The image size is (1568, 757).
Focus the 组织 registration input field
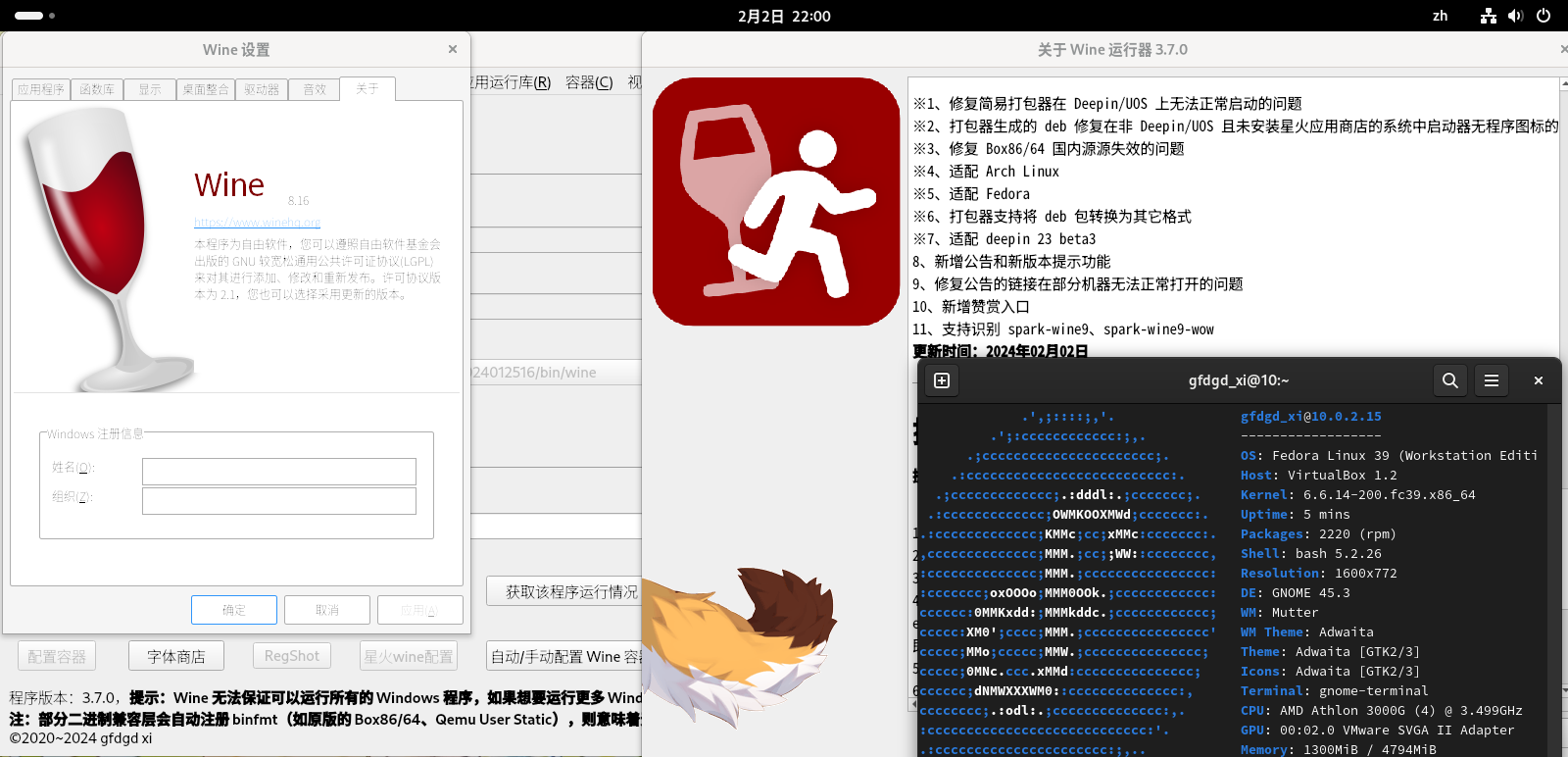(x=279, y=501)
